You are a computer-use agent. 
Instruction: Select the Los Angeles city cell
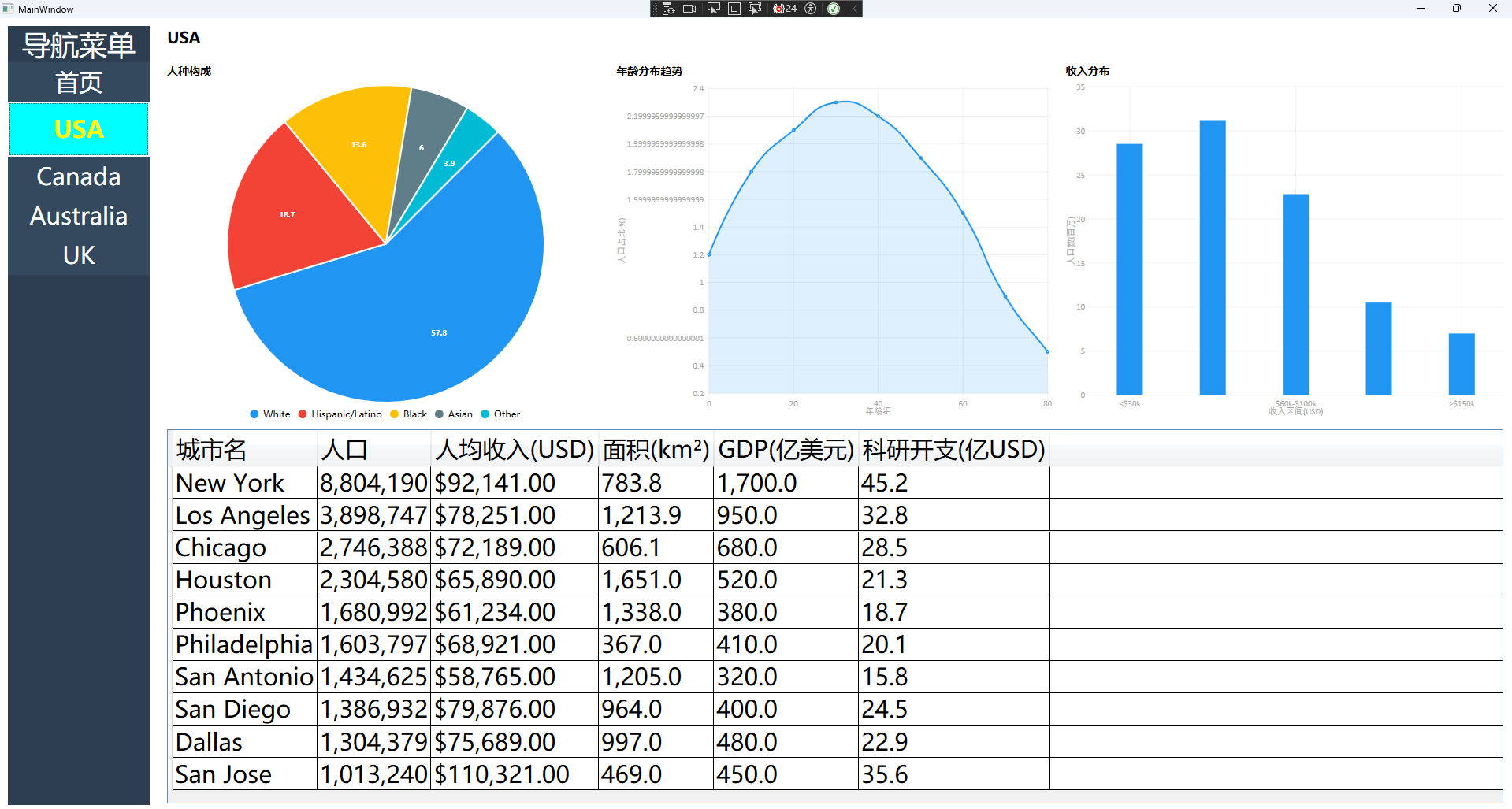click(x=245, y=514)
